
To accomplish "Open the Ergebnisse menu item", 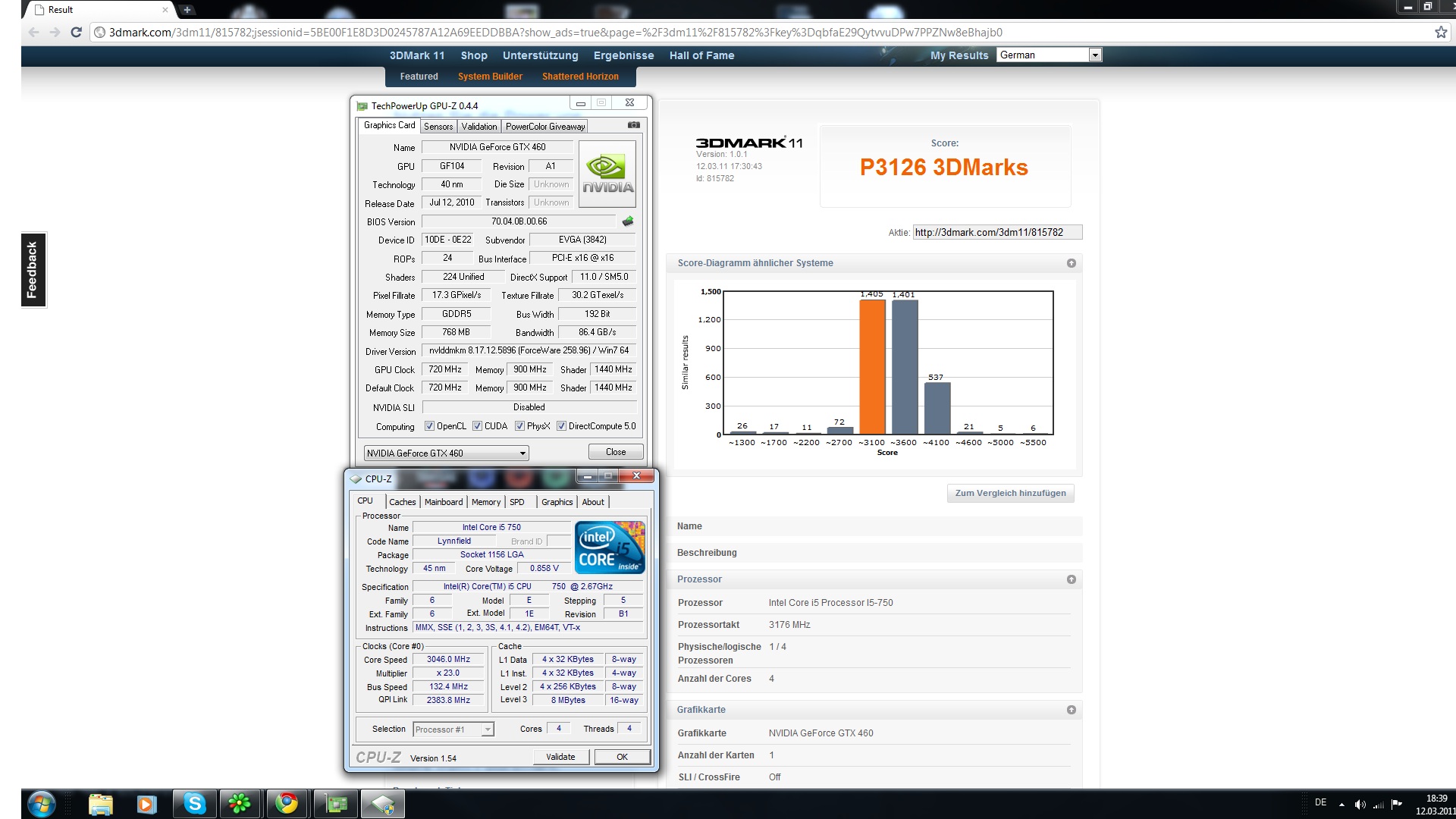I will pos(623,55).
